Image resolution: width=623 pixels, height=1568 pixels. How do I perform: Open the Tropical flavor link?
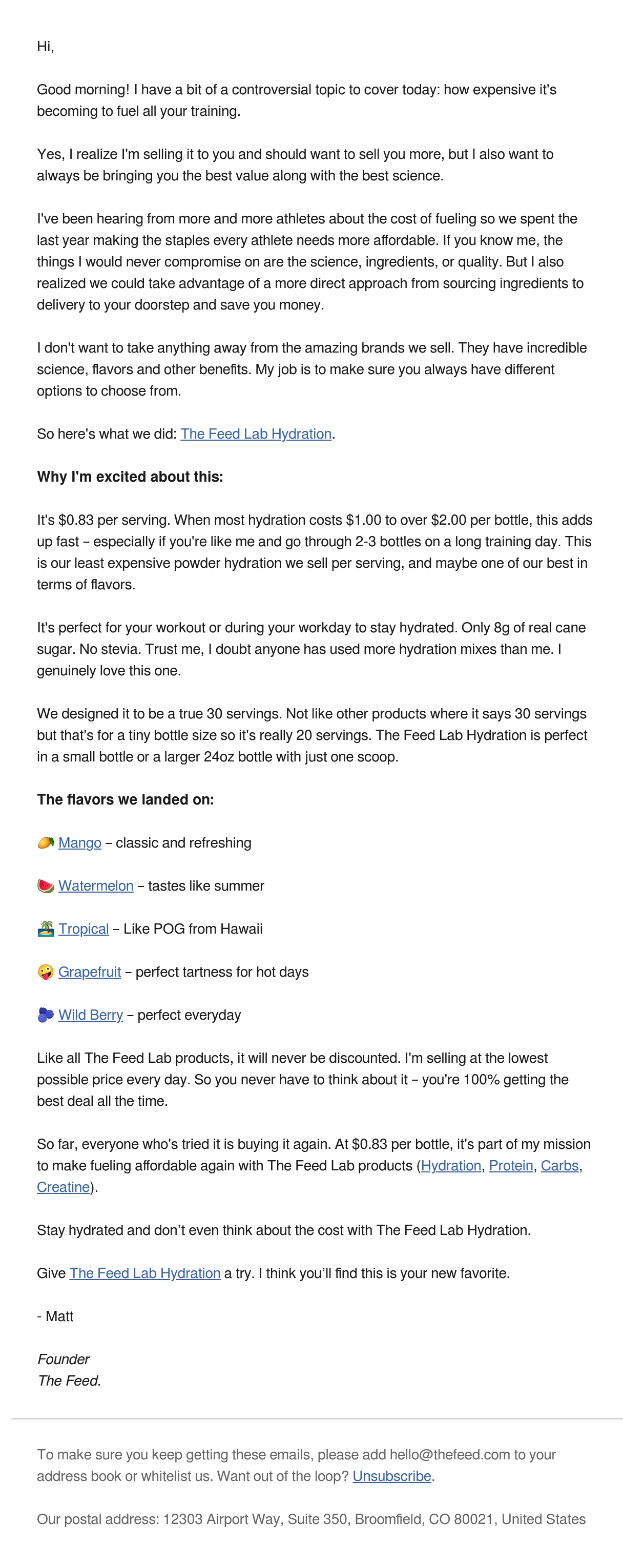84,929
